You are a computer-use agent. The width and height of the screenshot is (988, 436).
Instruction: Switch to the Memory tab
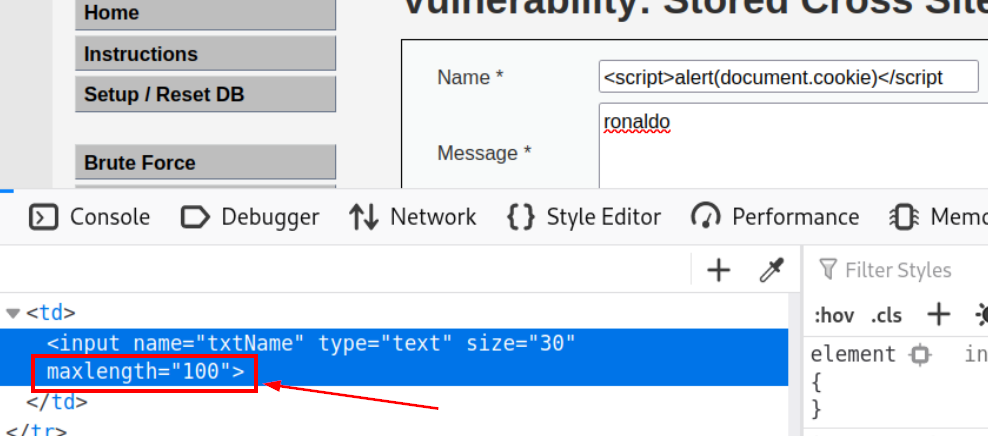(x=938, y=217)
